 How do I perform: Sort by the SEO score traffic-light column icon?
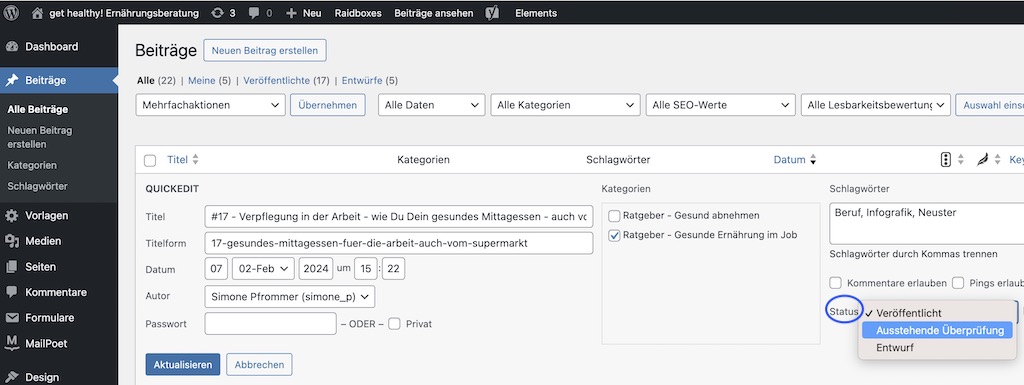945,159
